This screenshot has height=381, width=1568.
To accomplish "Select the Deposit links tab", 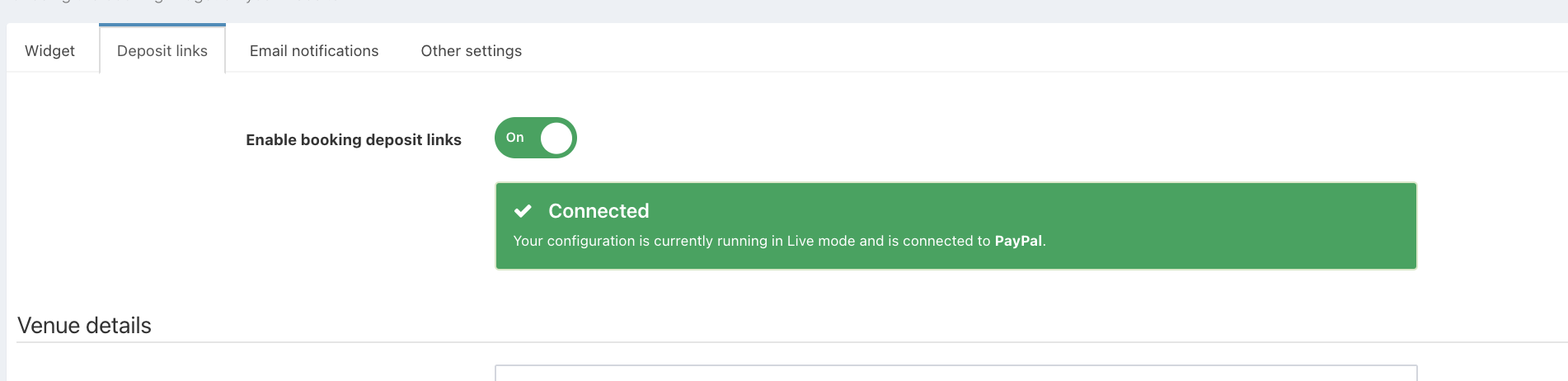I will [x=162, y=51].
